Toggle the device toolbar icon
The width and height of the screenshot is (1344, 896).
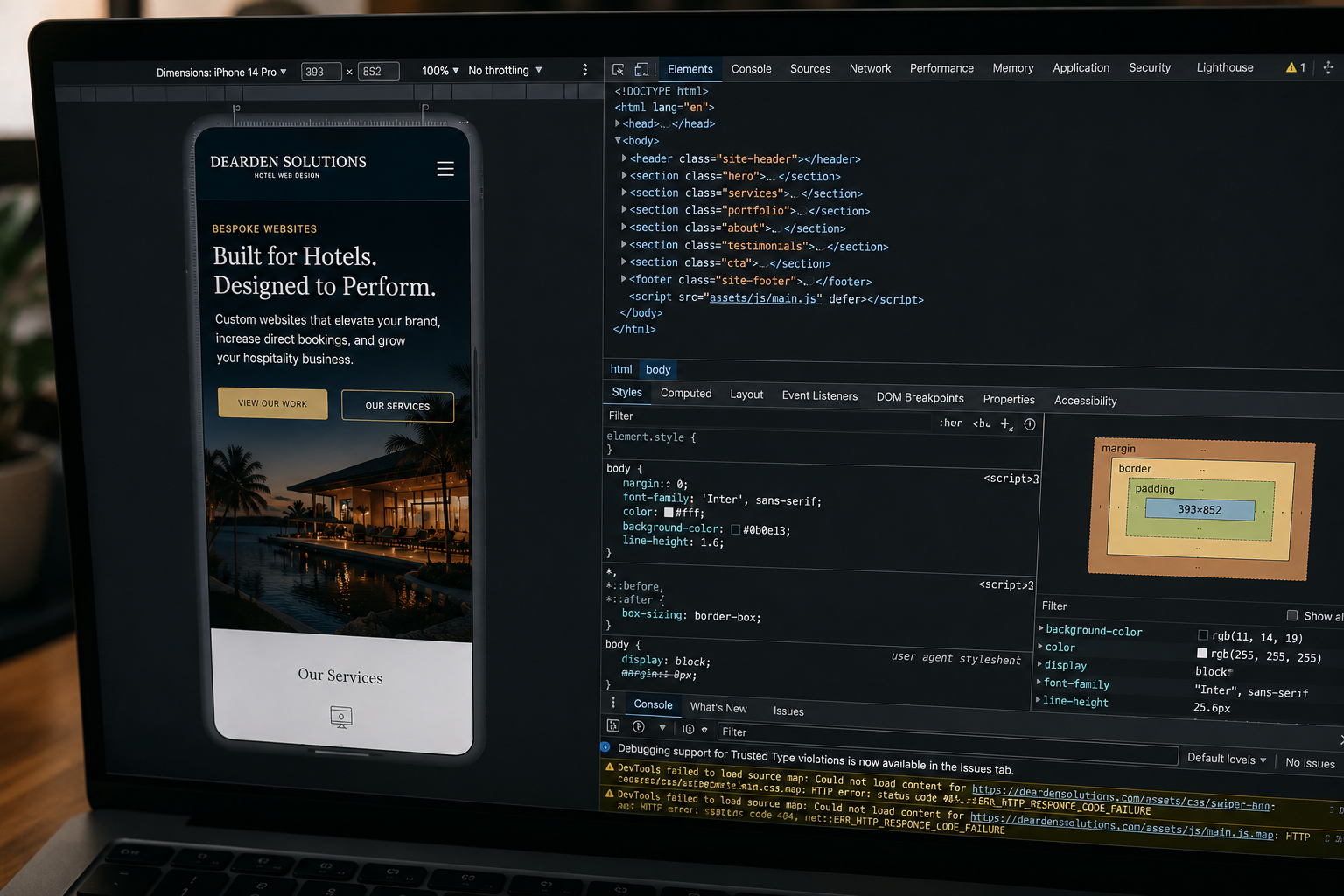(x=641, y=69)
